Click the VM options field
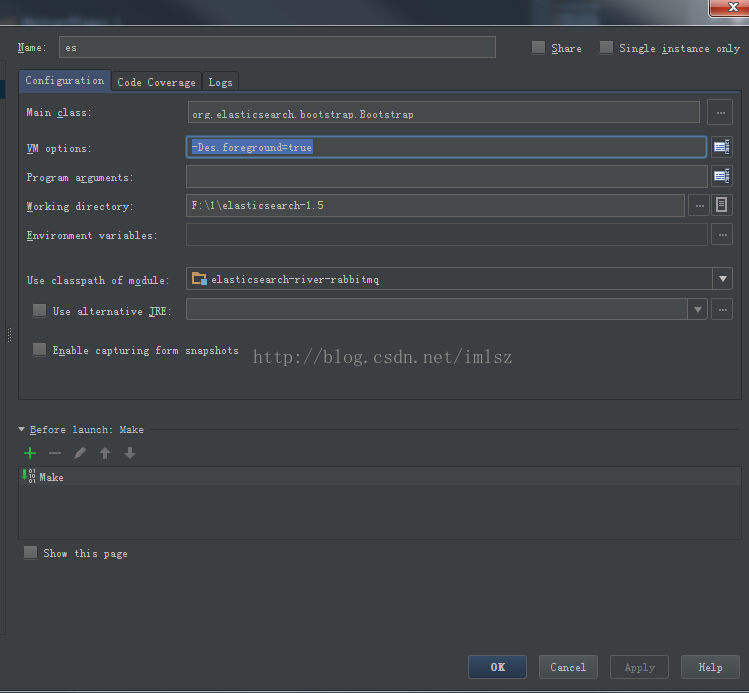Viewport: 749px width, 693px height. (x=446, y=147)
